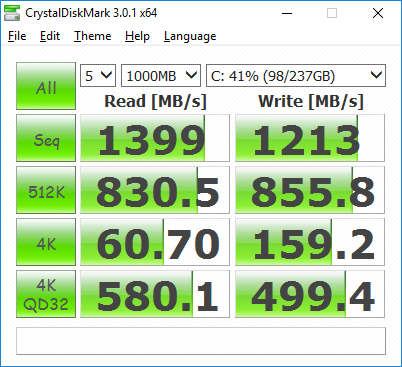This screenshot has height=367, width=402.
Task: Click the Seq write result 1213
Action: tap(310, 138)
